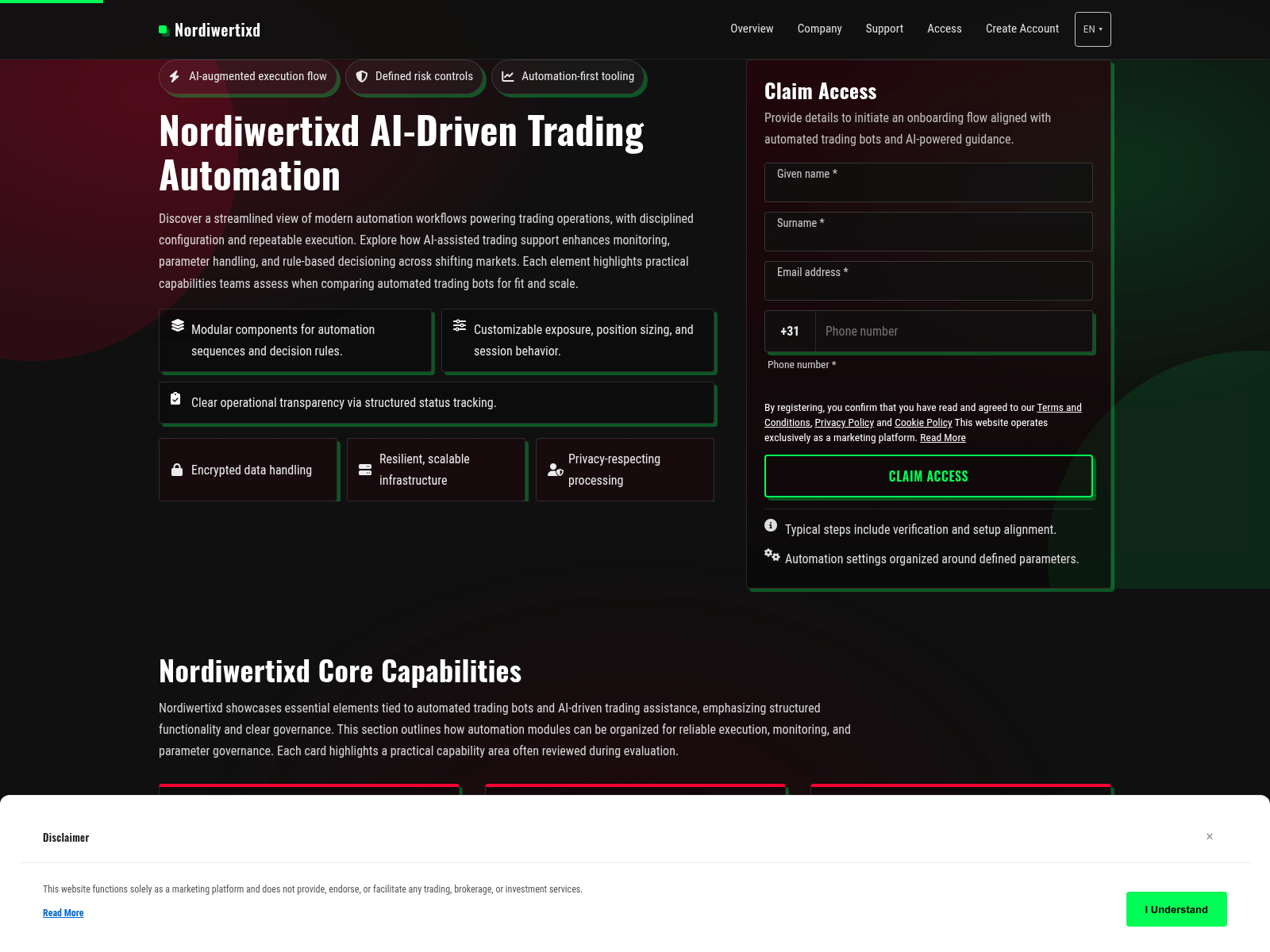This screenshot has width=1270, height=952.
Task: Click the green Nordiwertixd logo square
Action: [x=164, y=30]
